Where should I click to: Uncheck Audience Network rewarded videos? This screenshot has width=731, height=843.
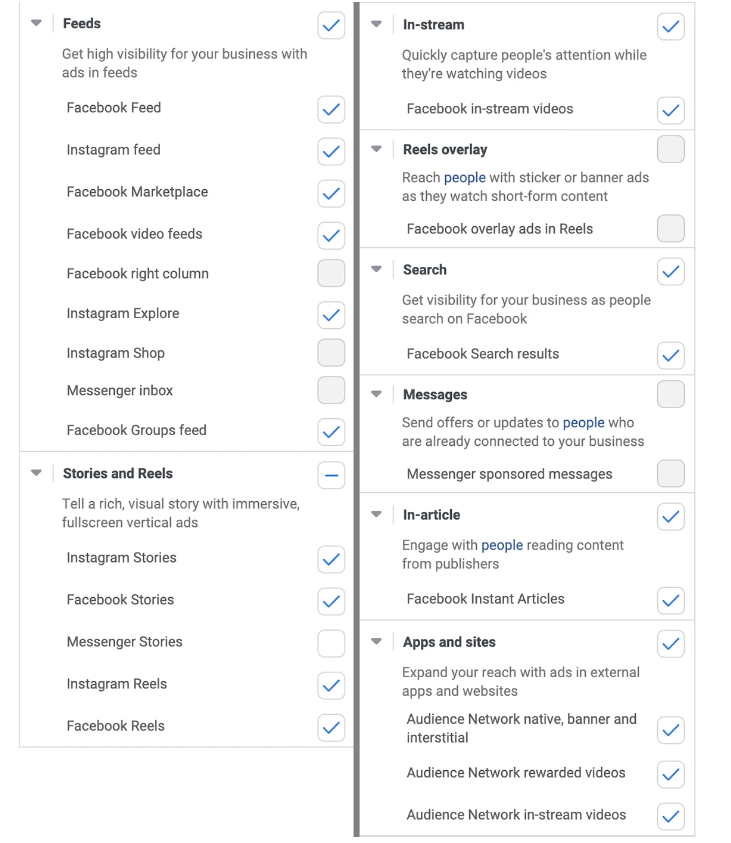671,773
